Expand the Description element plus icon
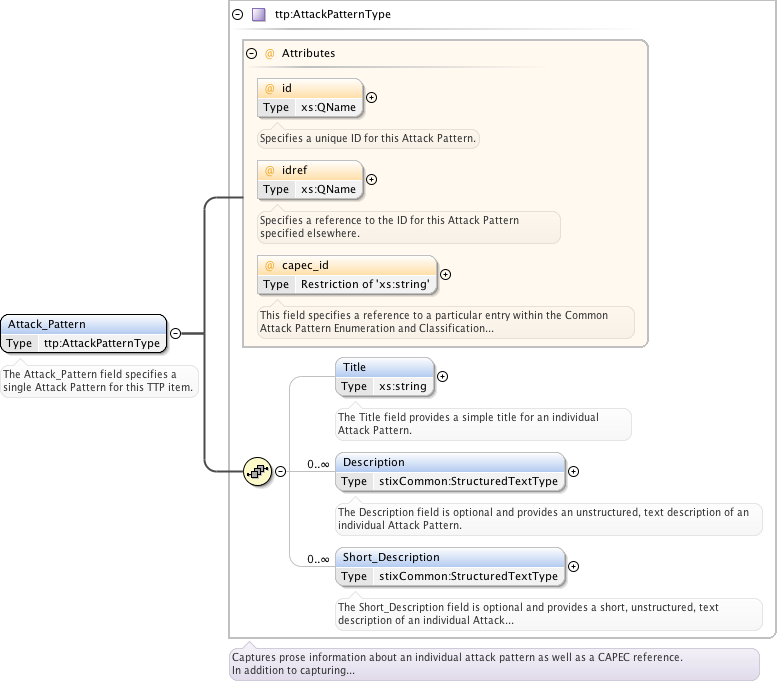The width and height of the screenshot is (778, 684). 573,471
